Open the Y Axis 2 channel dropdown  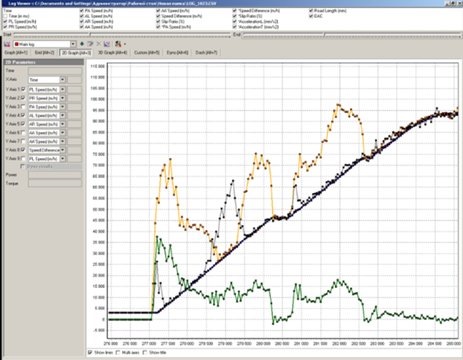coord(62,98)
